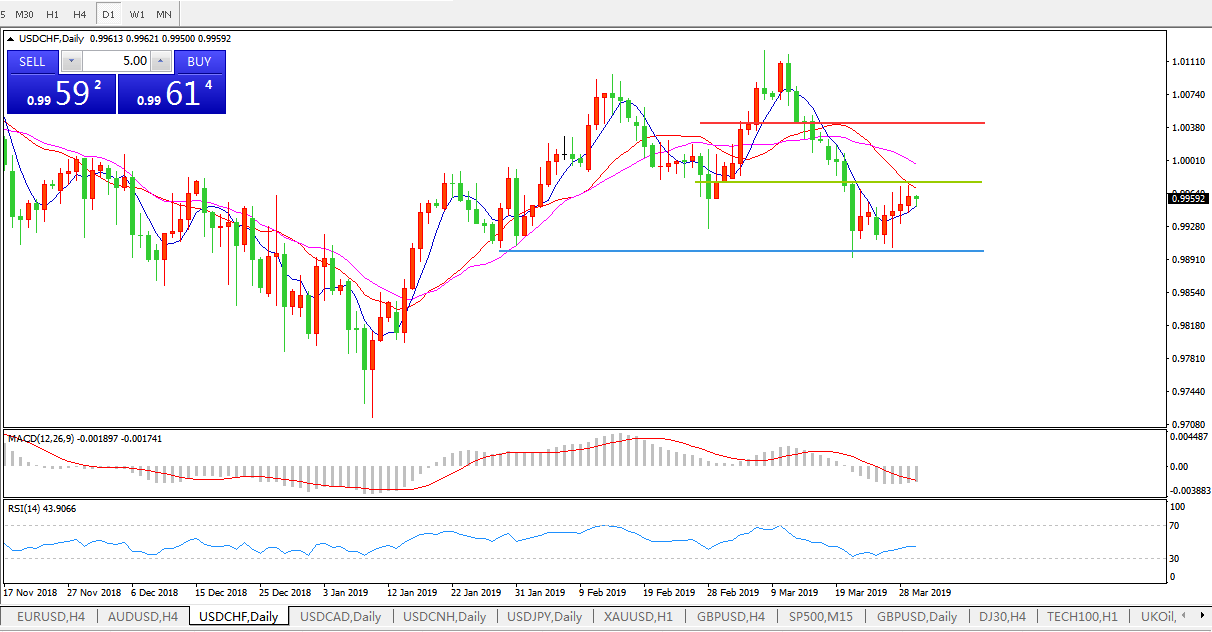Screen dimensions: 1212x632
Task: Collapse the one-click trading panel triangle
Action: click(x=11, y=39)
